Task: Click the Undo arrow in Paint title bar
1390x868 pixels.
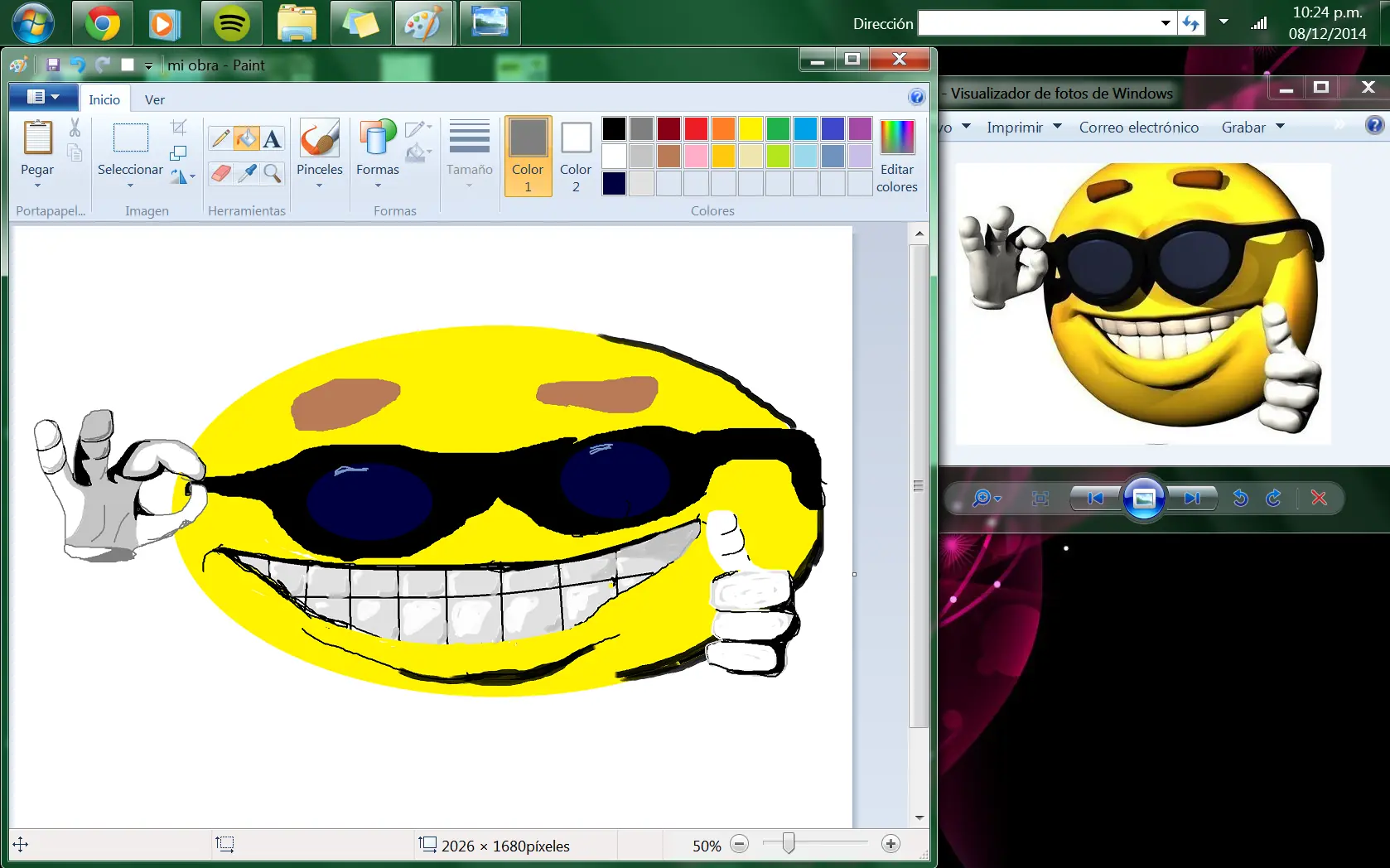Action: pos(78,65)
